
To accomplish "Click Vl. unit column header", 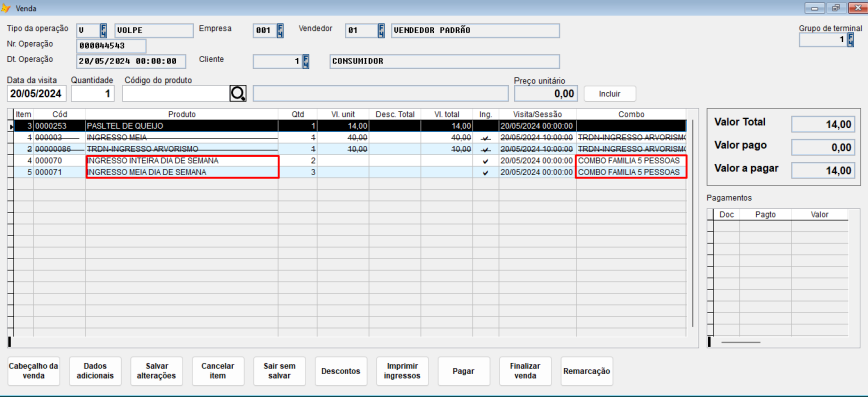I will (343, 114).
